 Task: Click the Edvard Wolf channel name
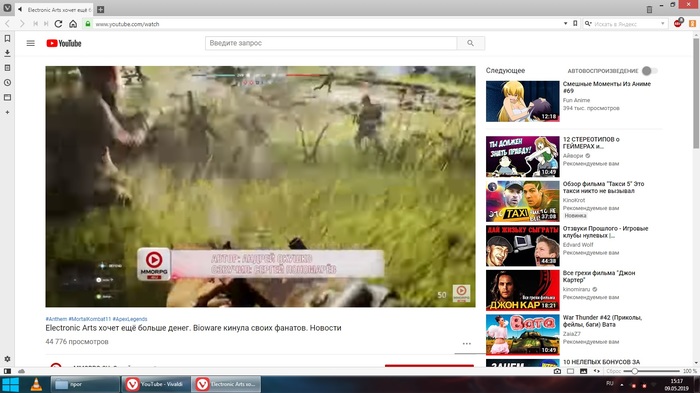tap(578, 244)
